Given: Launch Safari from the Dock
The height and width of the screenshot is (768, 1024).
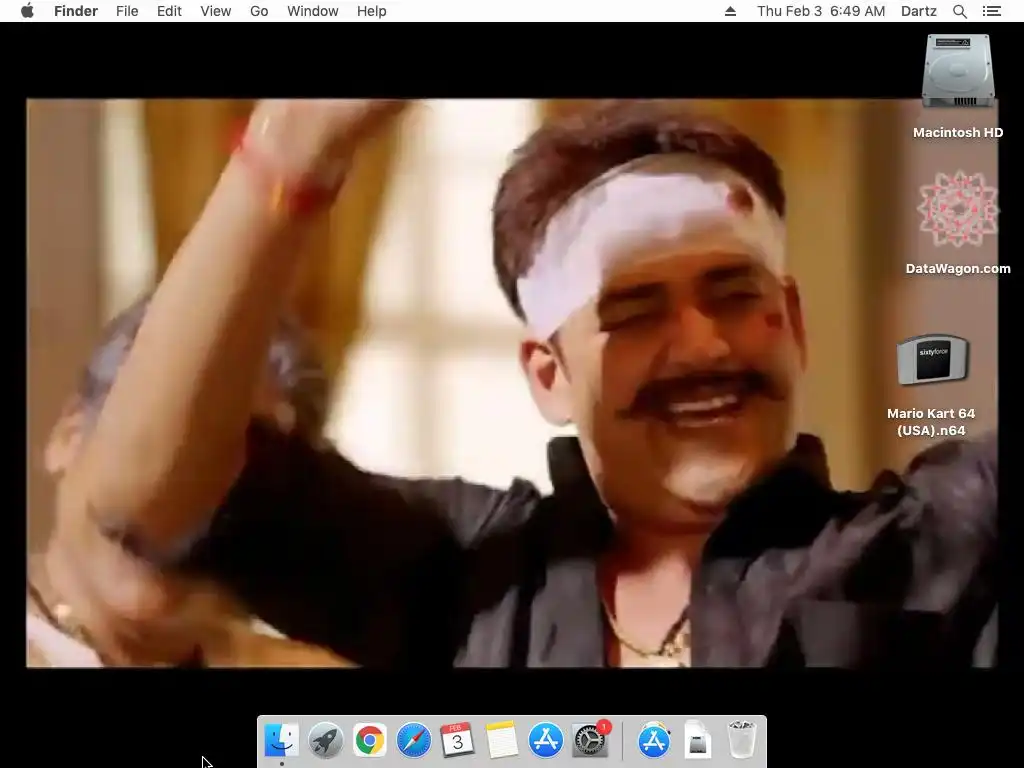Looking at the screenshot, I should (x=413, y=741).
